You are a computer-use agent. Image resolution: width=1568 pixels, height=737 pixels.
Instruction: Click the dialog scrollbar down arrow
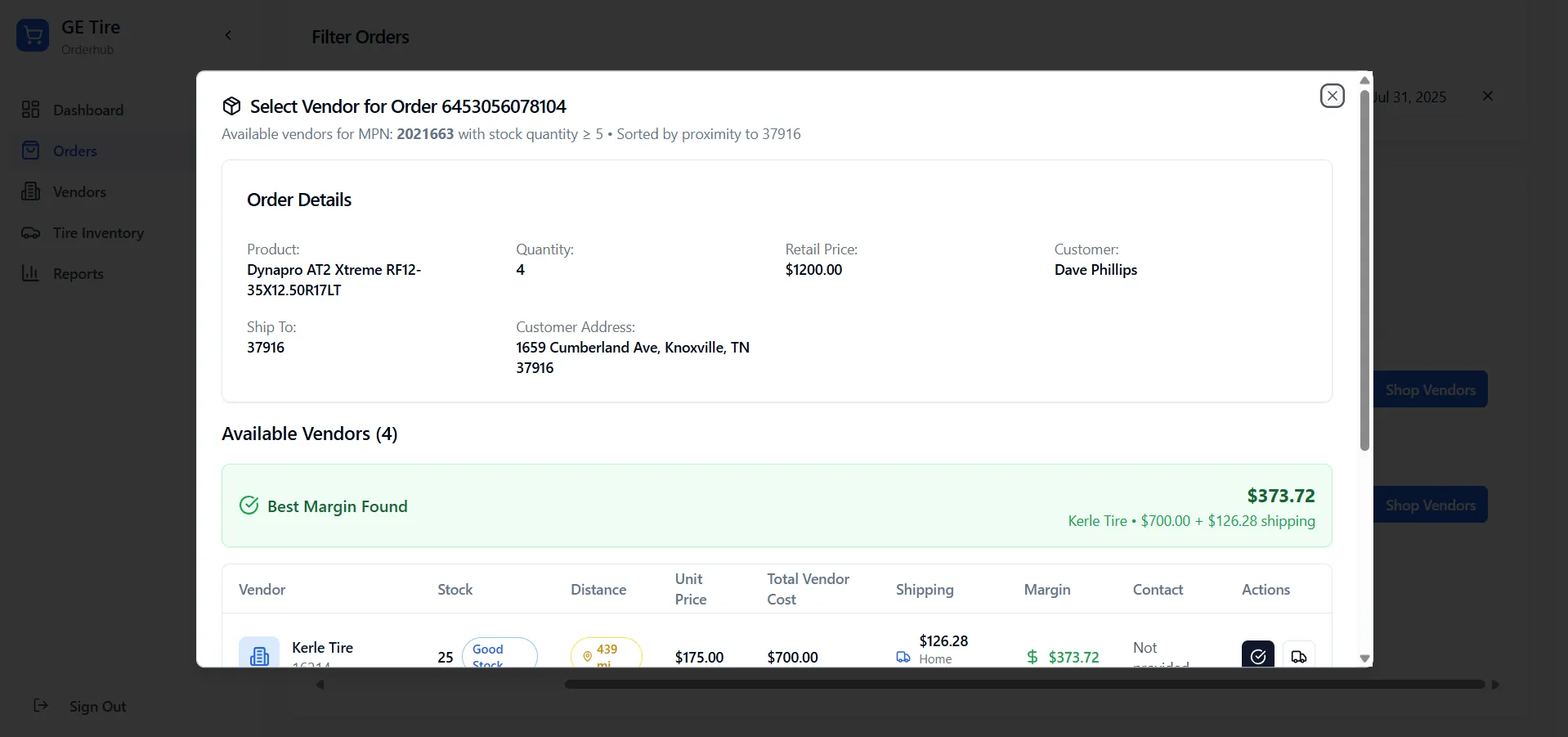tap(1364, 658)
